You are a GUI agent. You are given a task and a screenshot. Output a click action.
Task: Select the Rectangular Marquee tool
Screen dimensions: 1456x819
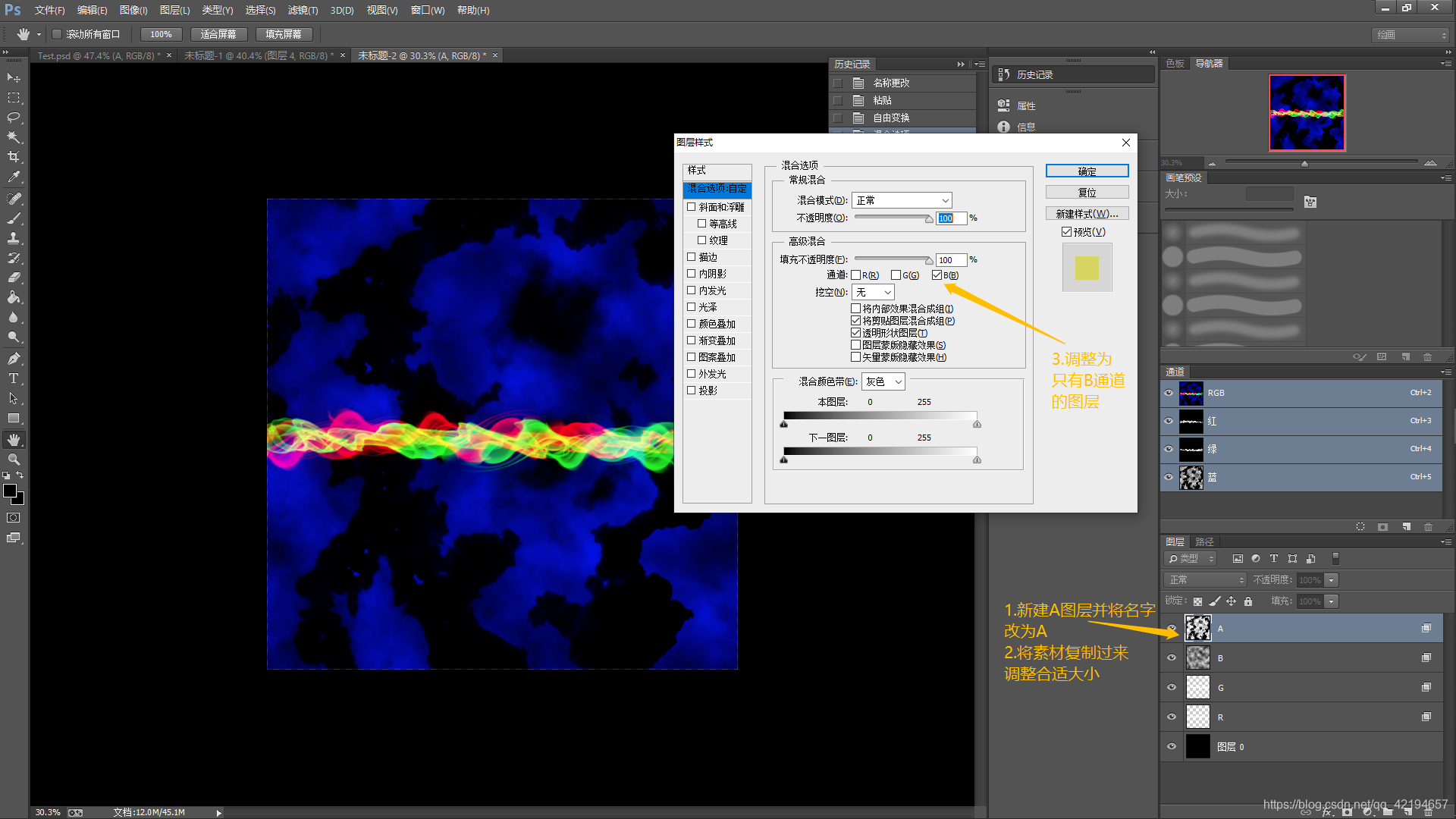tap(14, 98)
